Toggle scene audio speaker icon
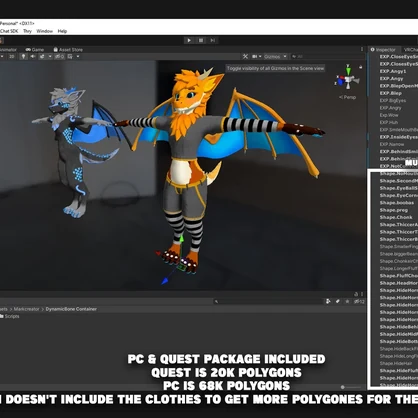The width and height of the screenshot is (418, 418). [x=33, y=57]
